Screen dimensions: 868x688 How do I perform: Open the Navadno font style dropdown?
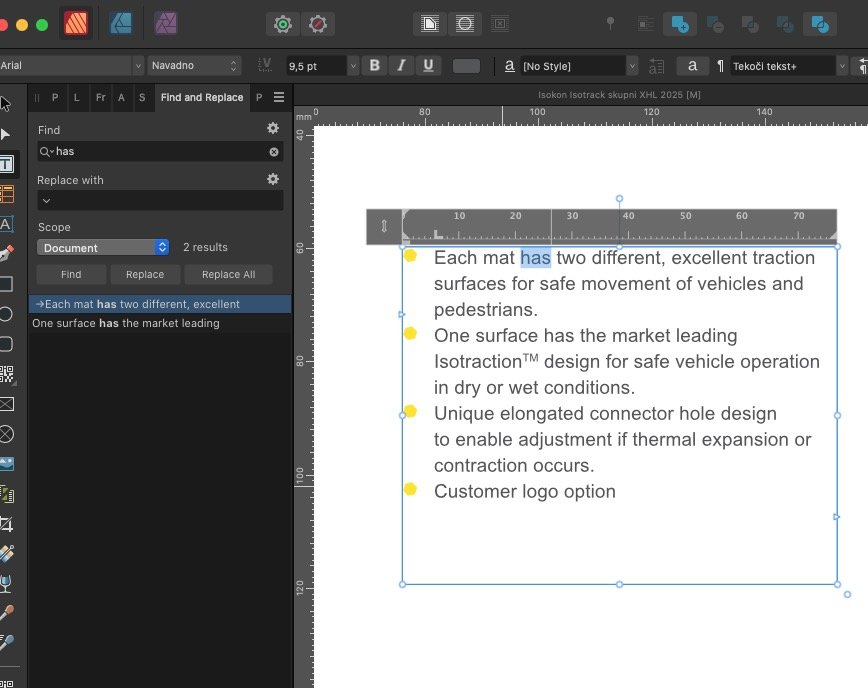tap(194, 65)
